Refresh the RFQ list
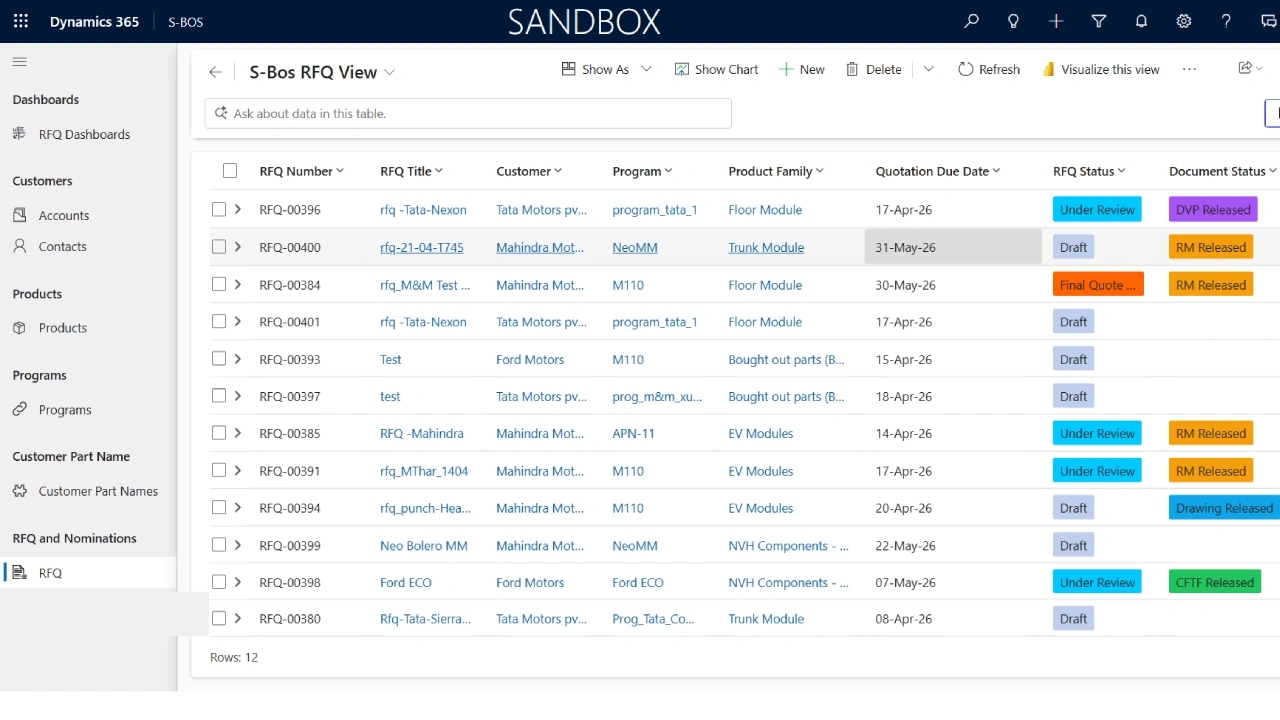The width and height of the screenshot is (1280, 720). 989,69
